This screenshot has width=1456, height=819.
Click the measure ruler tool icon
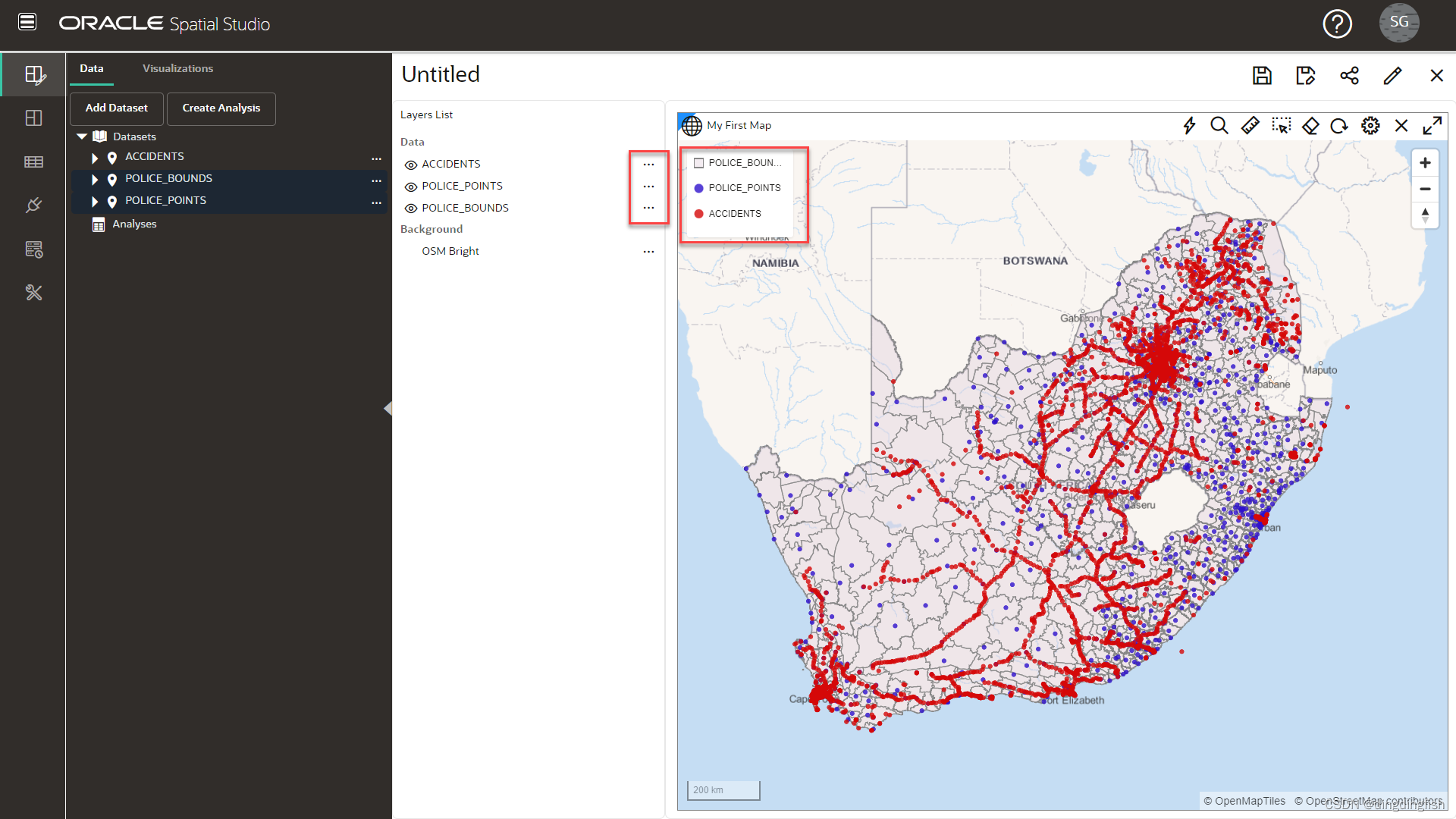tap(1250, 126)
